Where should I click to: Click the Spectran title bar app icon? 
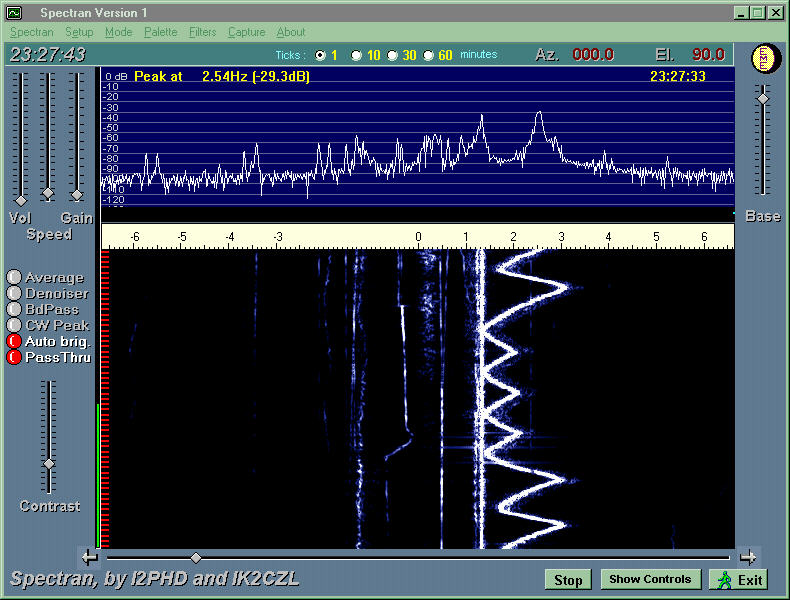[14, 12]
